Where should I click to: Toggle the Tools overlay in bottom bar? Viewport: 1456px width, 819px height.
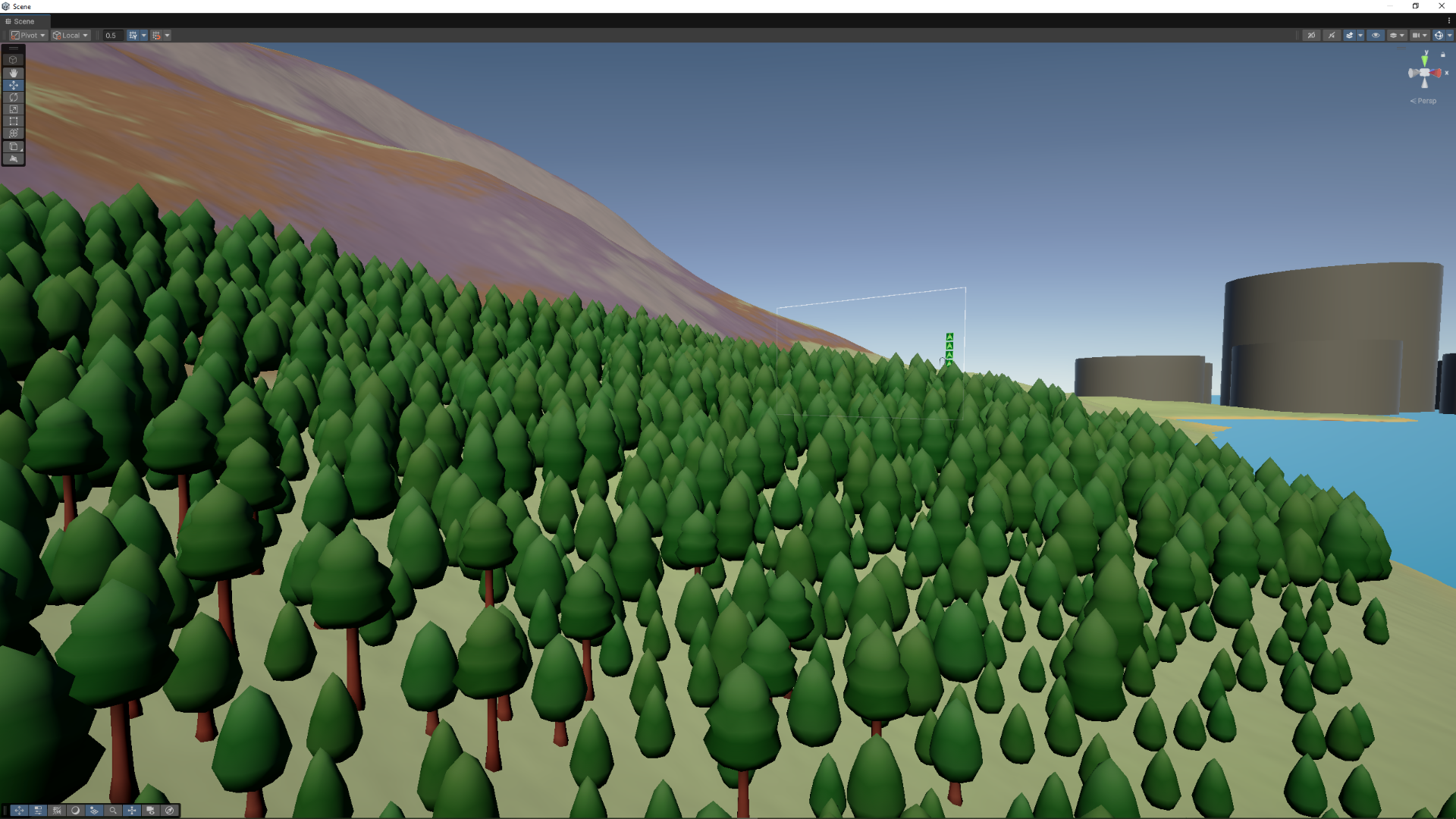(x=19, y=811)
